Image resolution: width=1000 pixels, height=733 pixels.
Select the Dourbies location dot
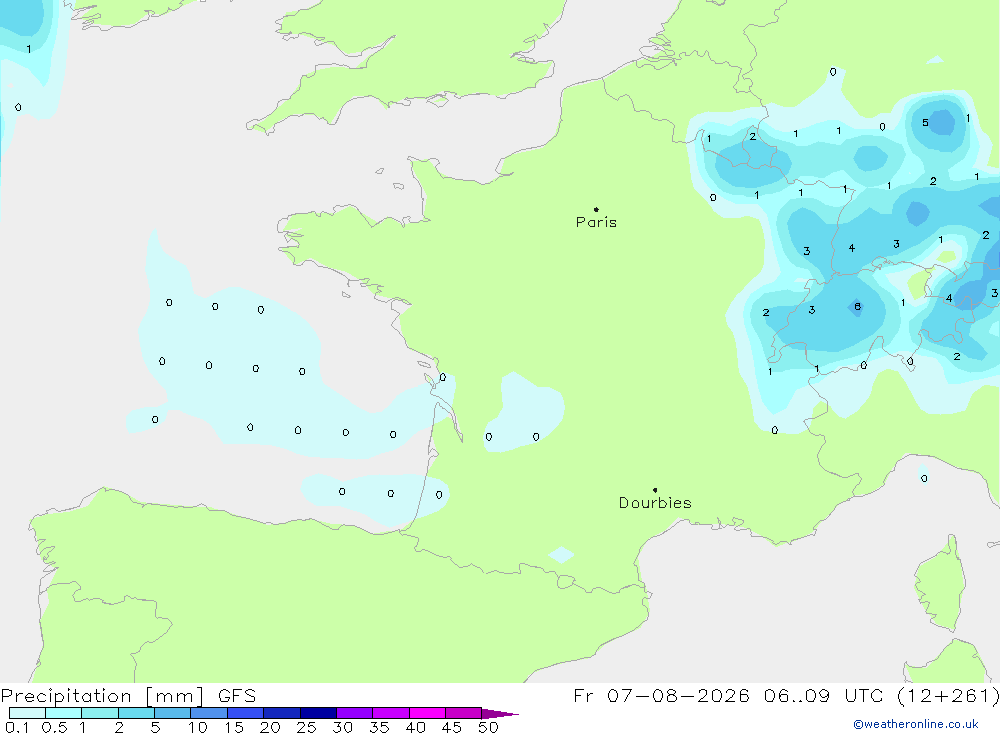coord(655,490)
